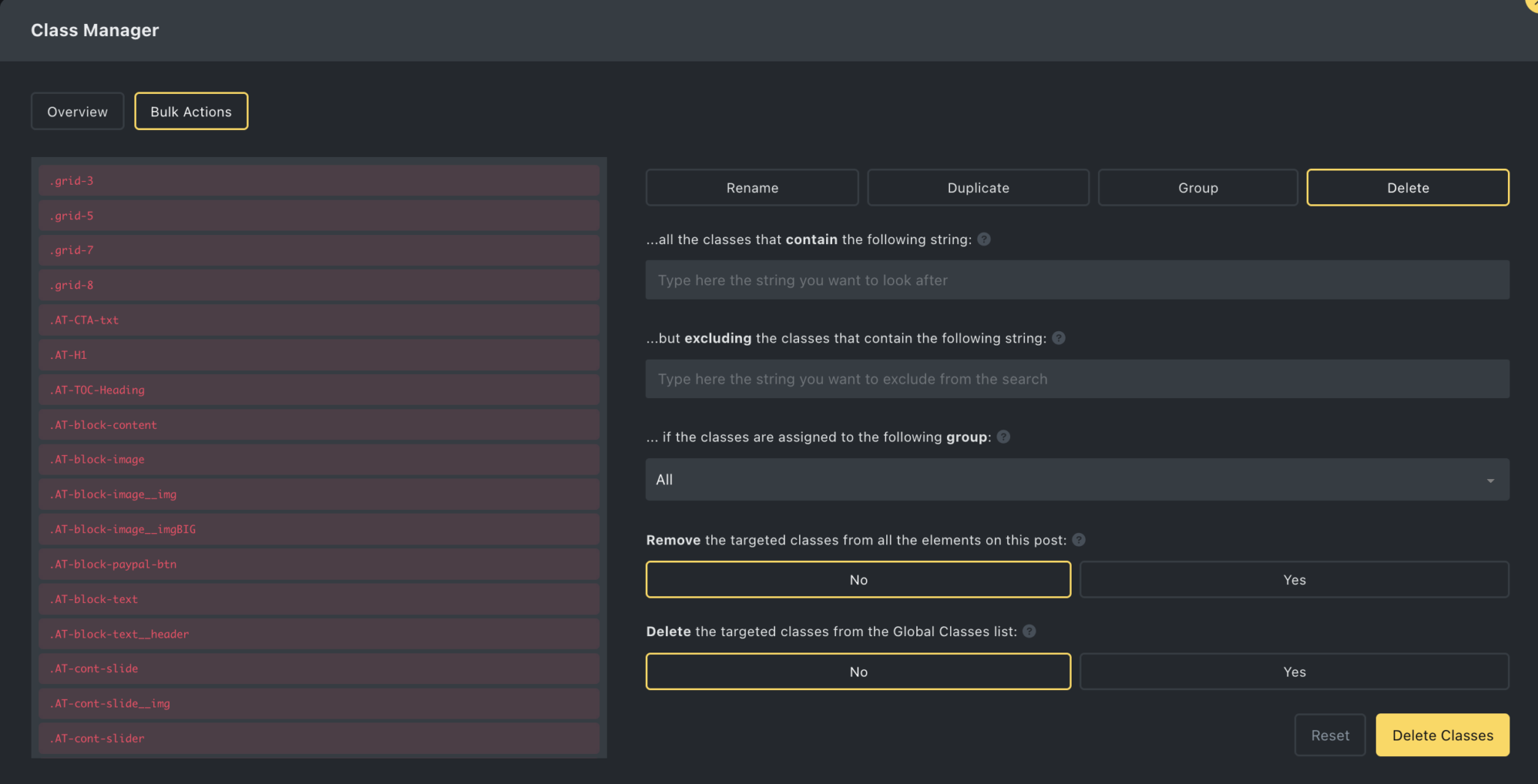Select the .AT-block-text class row
The height and width of the screenshot is (784, 1538).
(x=319, y=599)
